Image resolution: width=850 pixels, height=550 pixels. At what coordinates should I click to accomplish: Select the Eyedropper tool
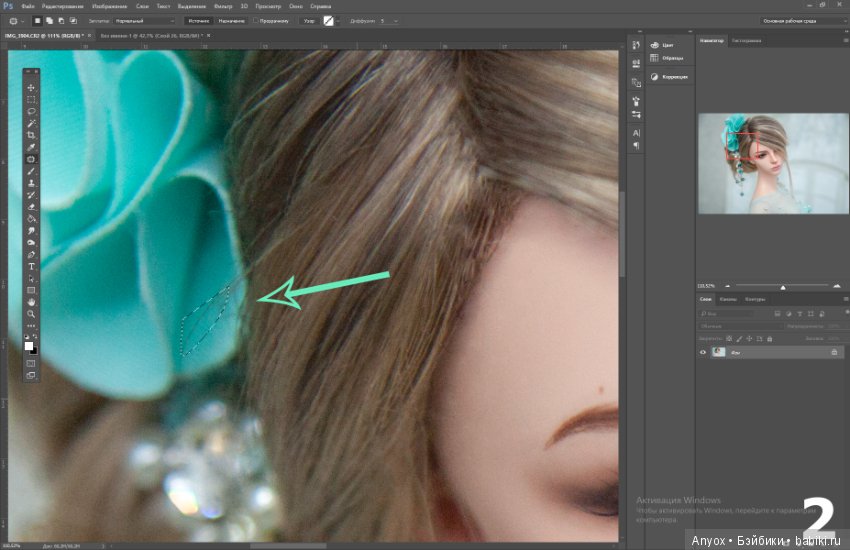click(x=31, y=147)
